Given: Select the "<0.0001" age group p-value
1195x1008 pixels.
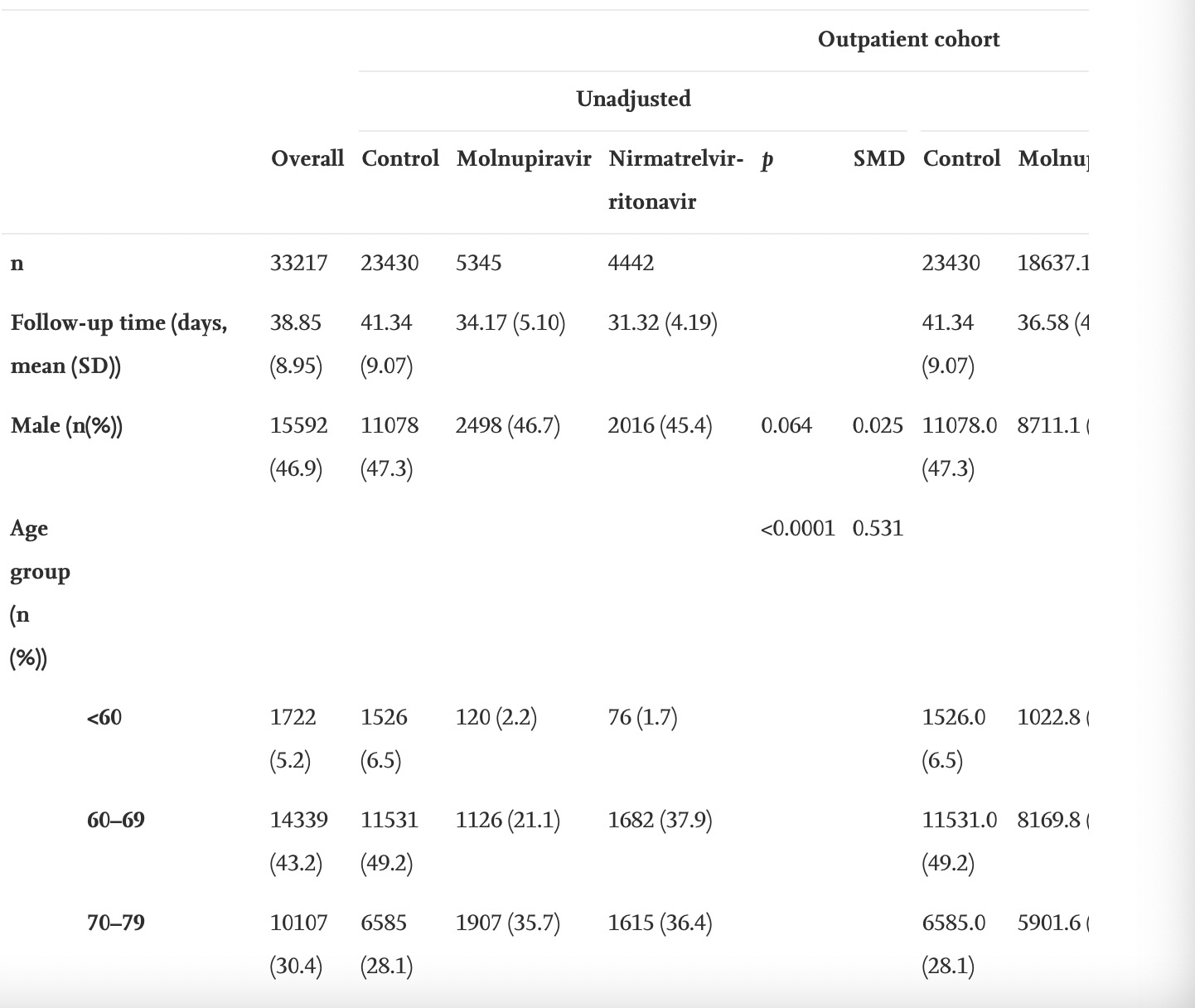Looking at the screenshot, I should pyautogui.click(x=797, y=529).
